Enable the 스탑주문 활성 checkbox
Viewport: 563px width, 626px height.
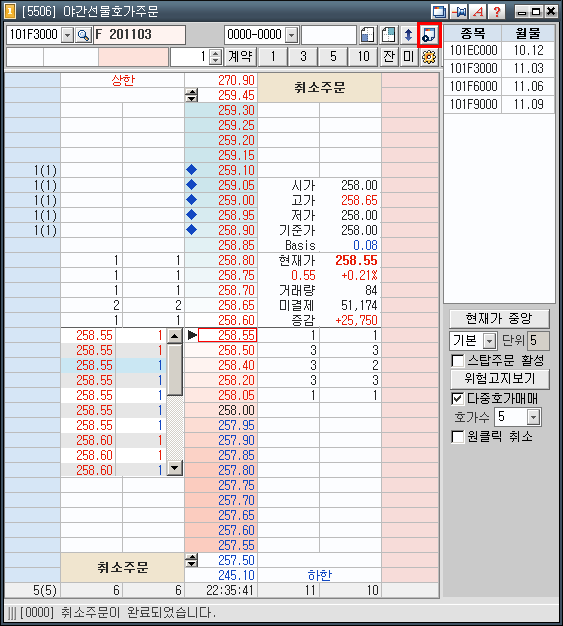458,361
